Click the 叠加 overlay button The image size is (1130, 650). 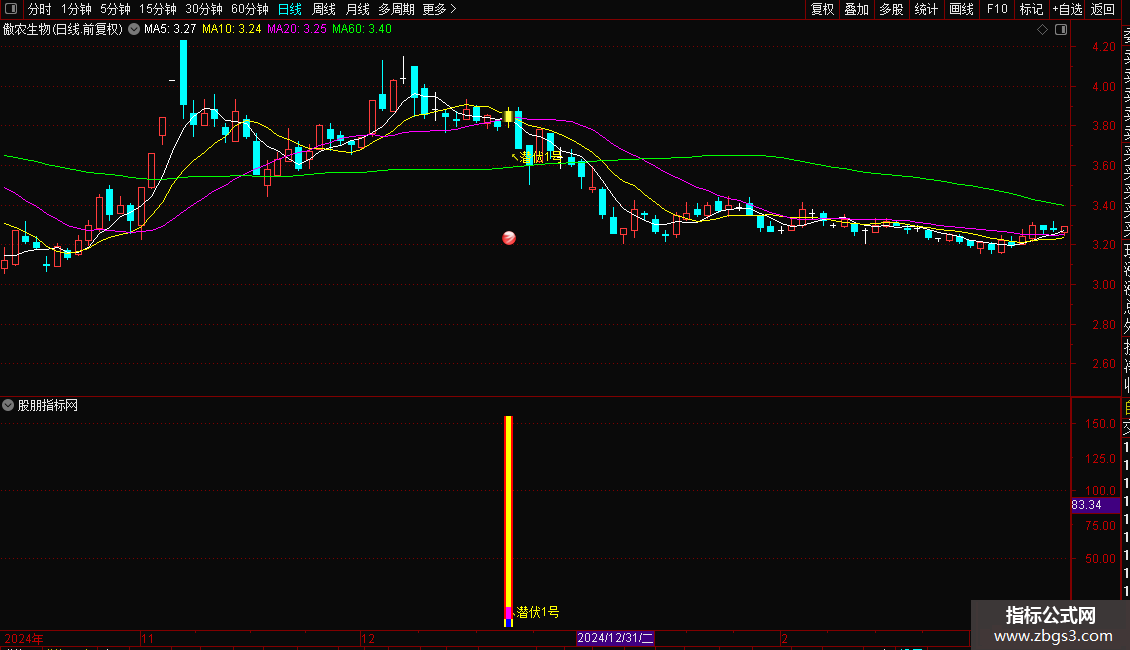pos(856,9)
